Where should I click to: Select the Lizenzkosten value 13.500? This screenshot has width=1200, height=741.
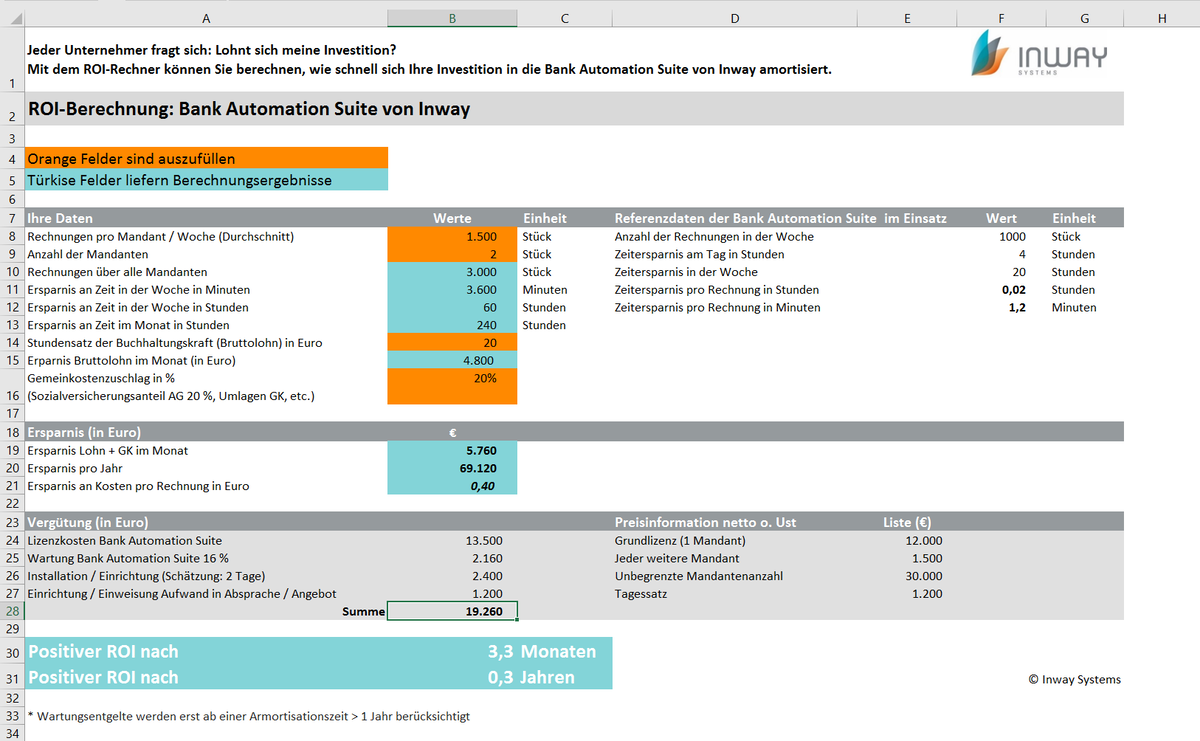(x=452, y=540)
